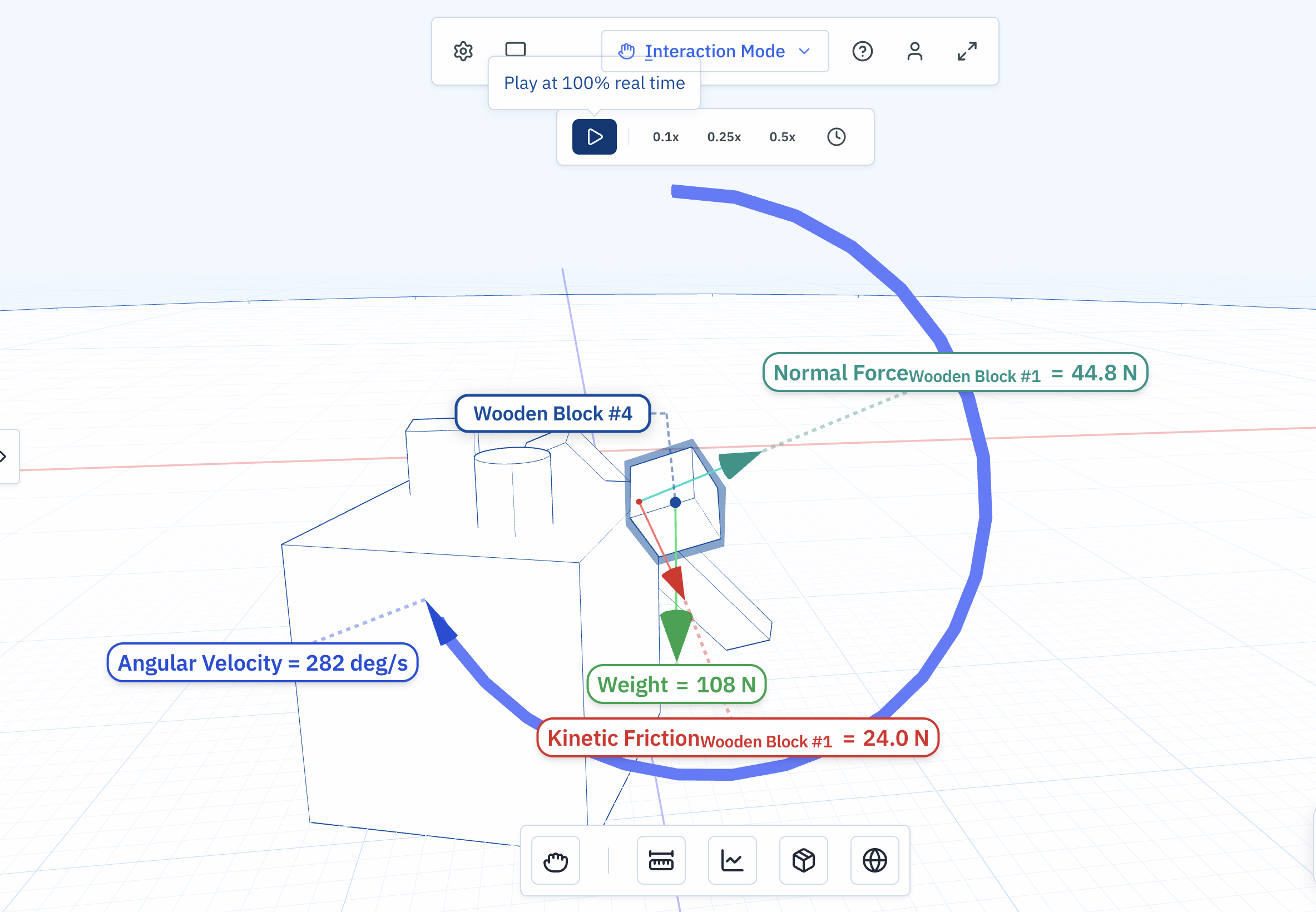Click the Angular Velocity 282 deg/s label

[263, 663]
